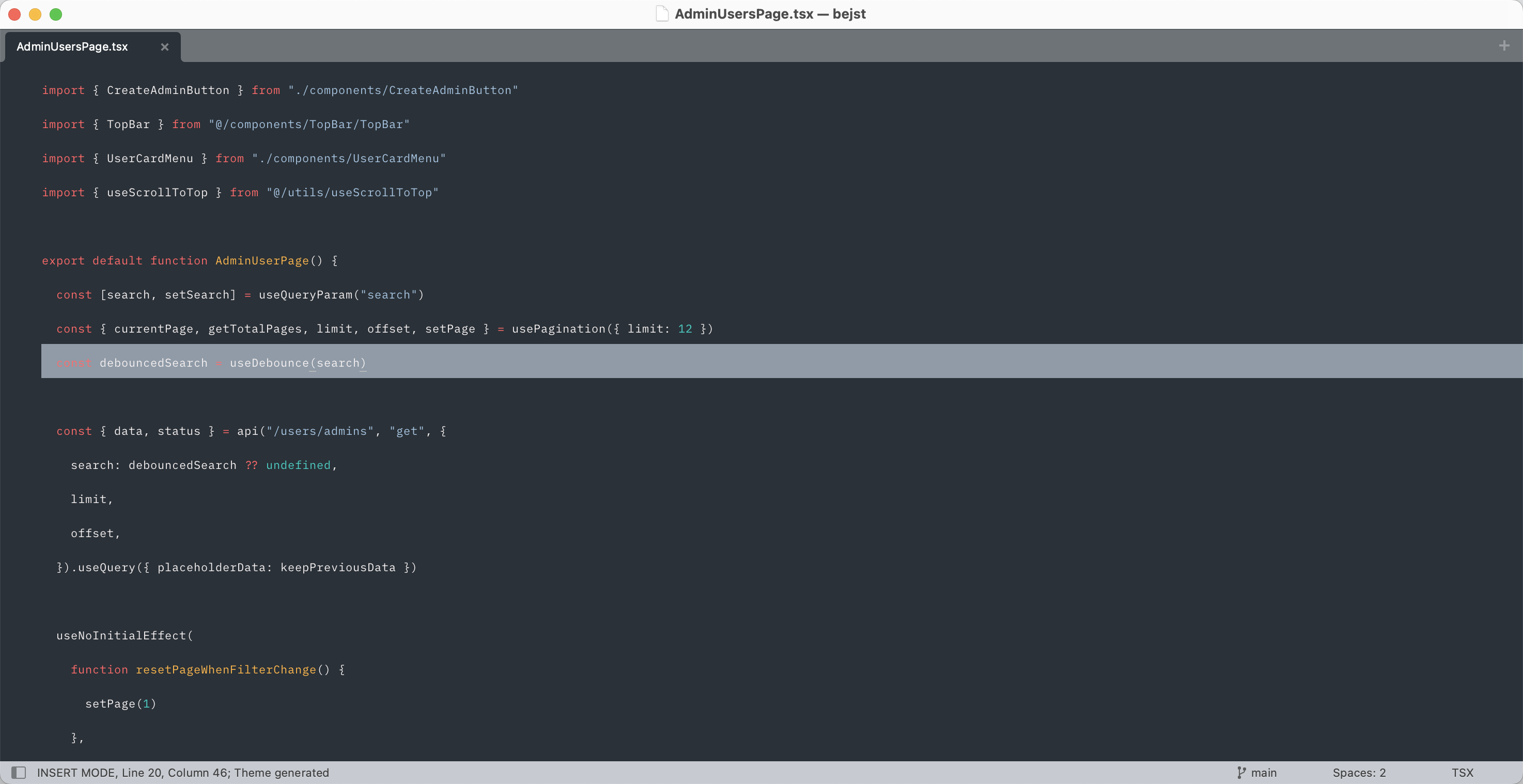This screenshot has width=1523, height=784.
Task: Select the AdminUsersPage.tsx tab
Action: (x=93, y=46)
